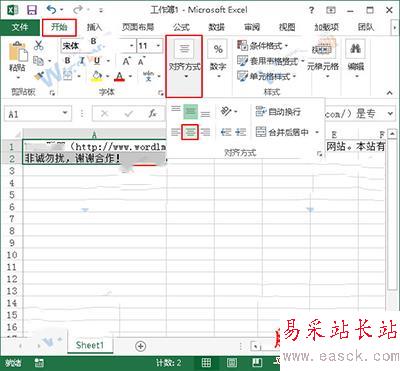Viewport: 400px width, 371px height.
Task: Switch to Page Layout view in status bar
Action: coord(232,363)
